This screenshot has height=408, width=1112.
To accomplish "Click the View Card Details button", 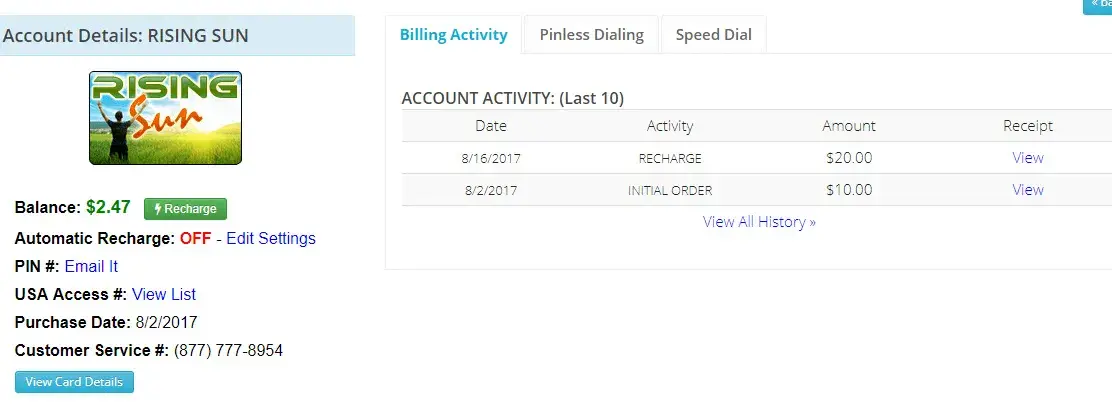I will pyautogui.click(x=74, y=382).
